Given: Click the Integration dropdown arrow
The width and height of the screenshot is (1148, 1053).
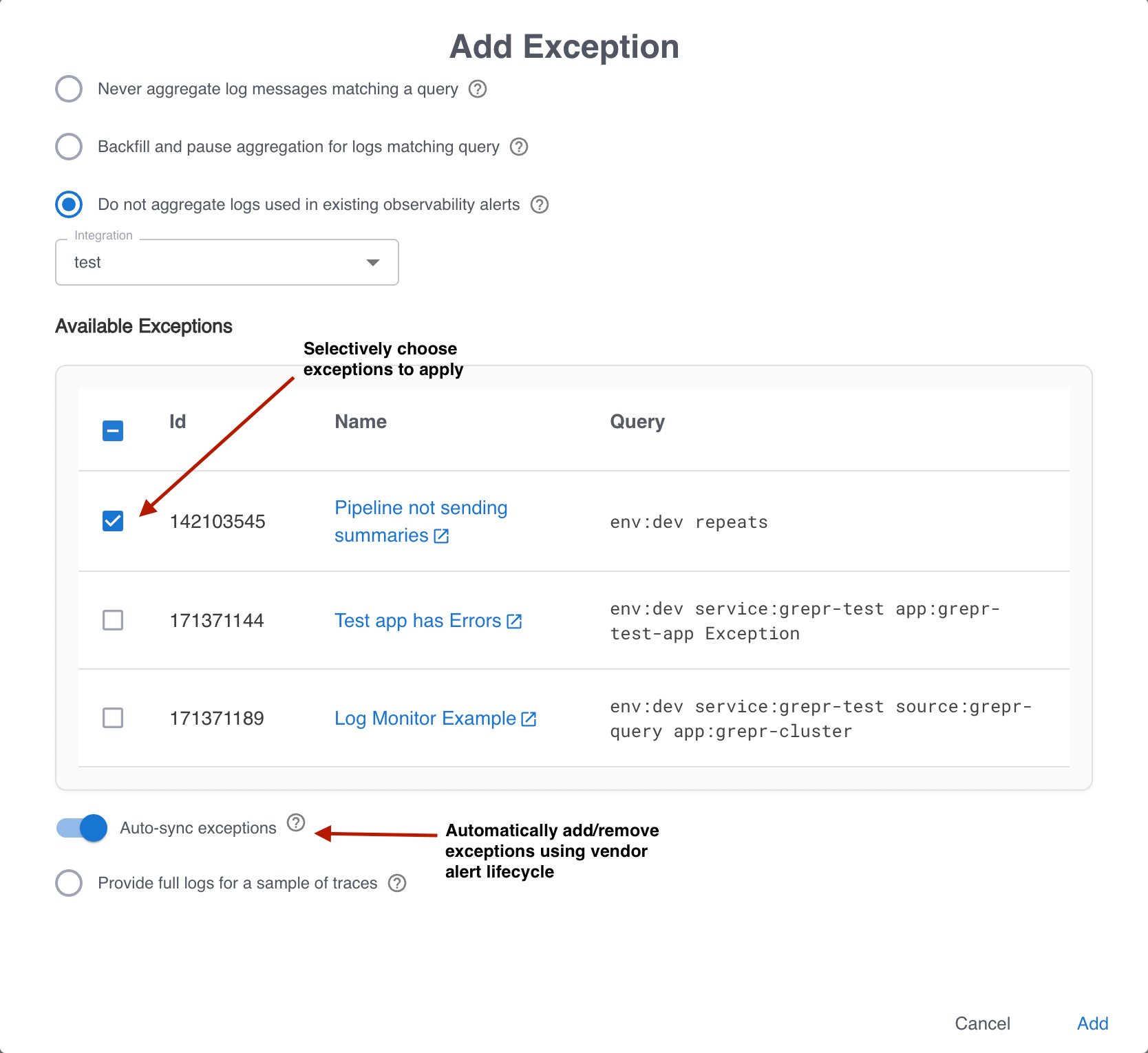Looking at the screenshot, I should (373, 262).
